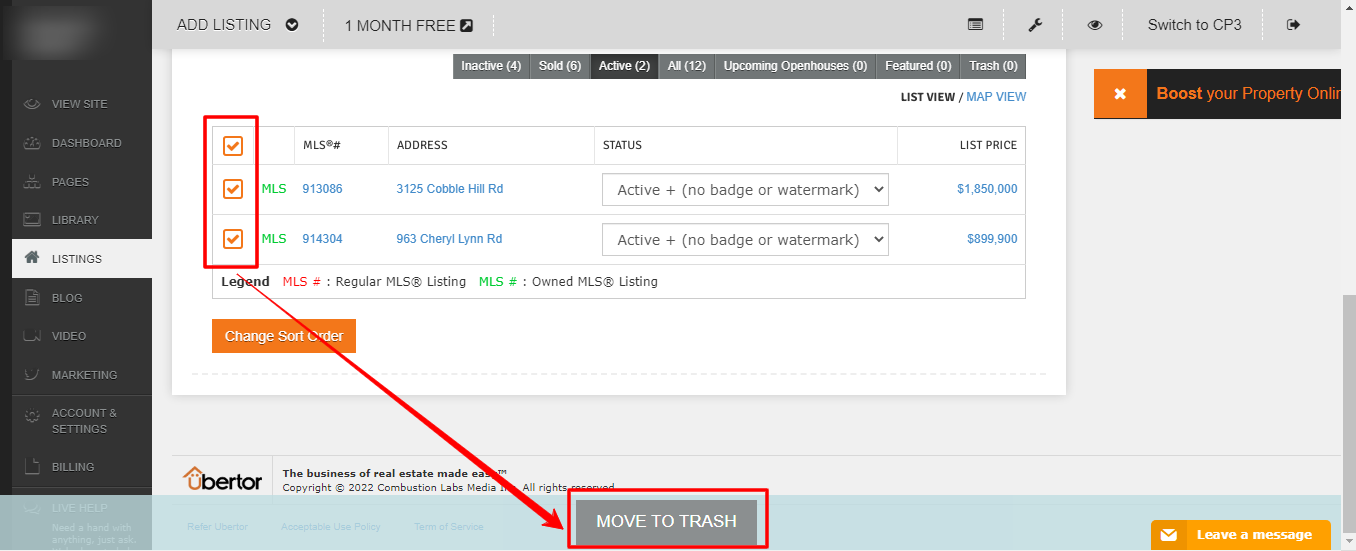Close the Boost your Property banner X
Screen dimensions: 1356x551
pos(1120,94)
